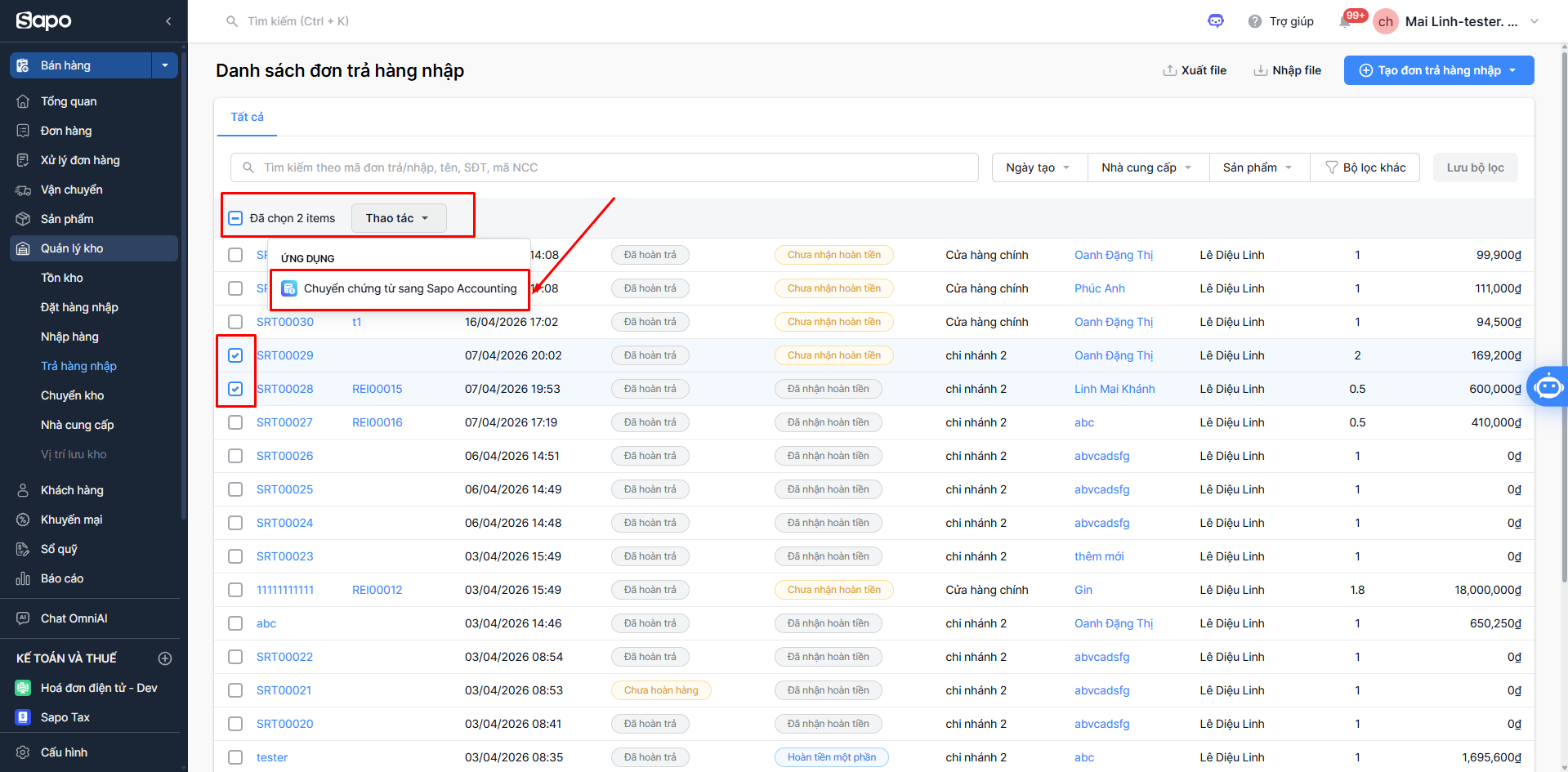Click the floating chat assistant bubble
Image resolution: width=1568 pixels, height=772 pixels.
(1548, 386)
